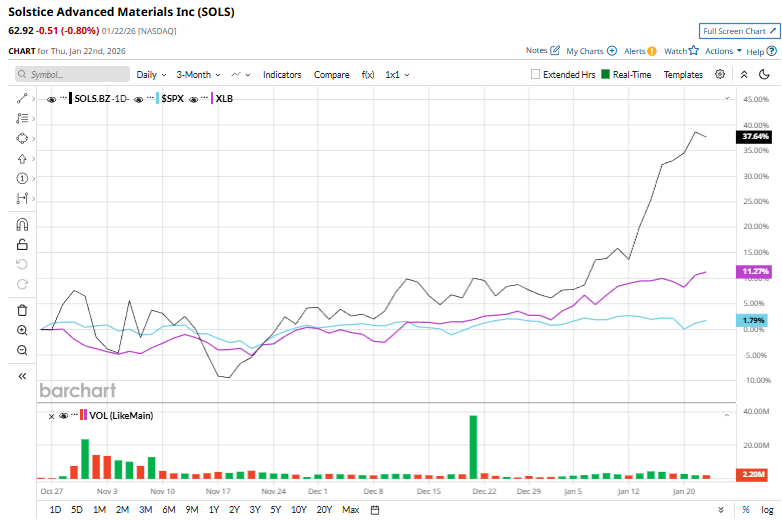Select the 1Y time range tab
This screenshot has width=782, height=521.
tap(213, 510)
